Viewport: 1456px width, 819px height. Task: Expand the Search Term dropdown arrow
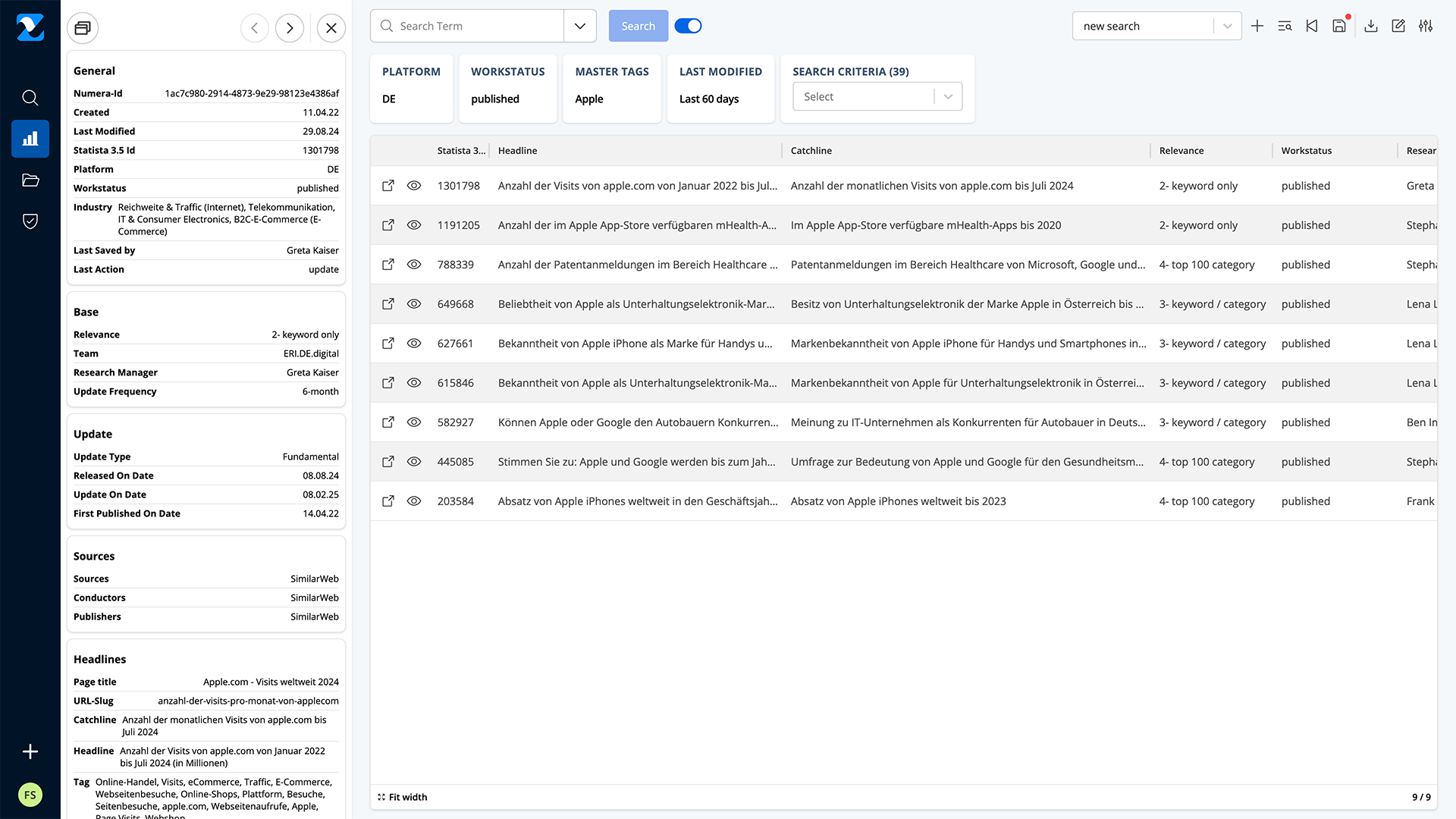(580, 26)
